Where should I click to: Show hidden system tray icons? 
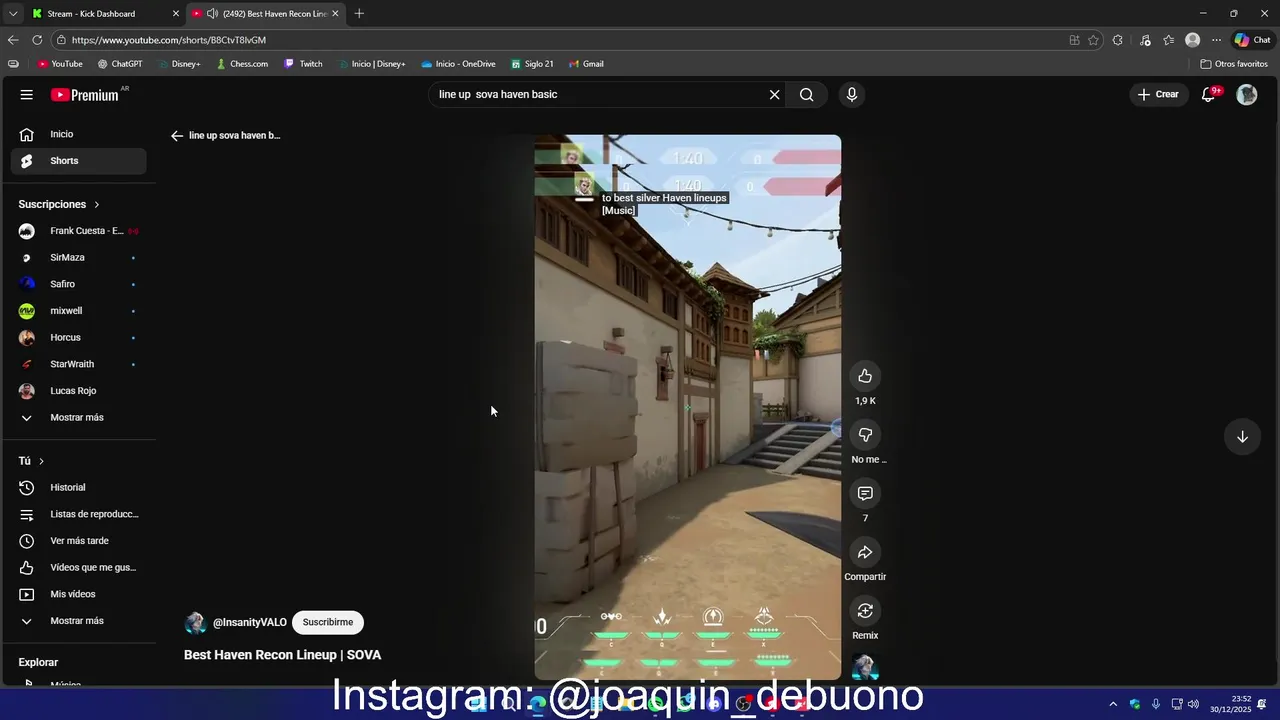(1113, 704)
